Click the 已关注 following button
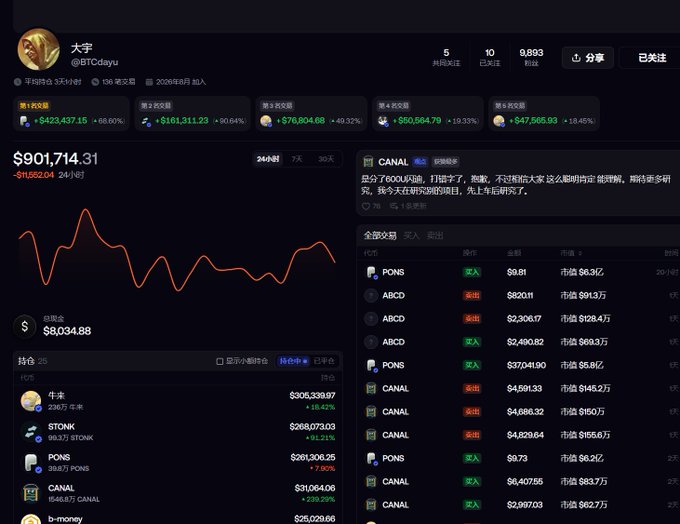Viewport: 680px width, 524px height. pyautogui.click(x=651, y=58)
